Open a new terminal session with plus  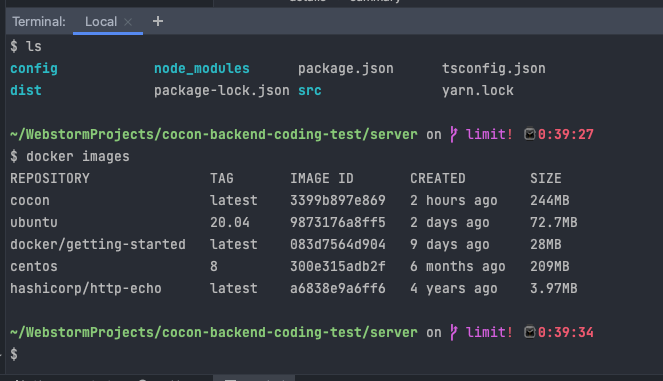click(x=158, y=21)
